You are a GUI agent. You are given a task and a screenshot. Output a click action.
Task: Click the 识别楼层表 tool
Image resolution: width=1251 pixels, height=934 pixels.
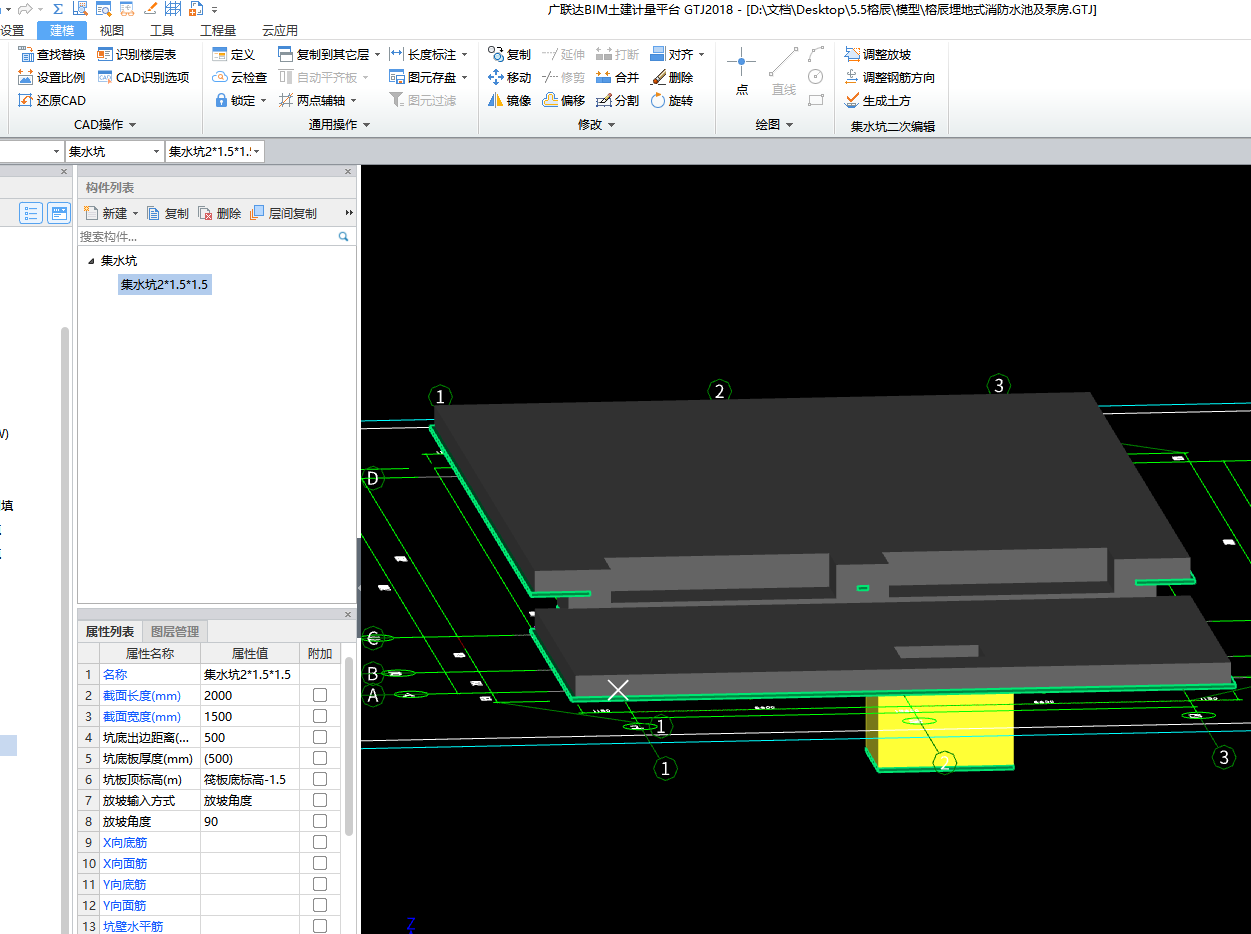coord(137,54)
